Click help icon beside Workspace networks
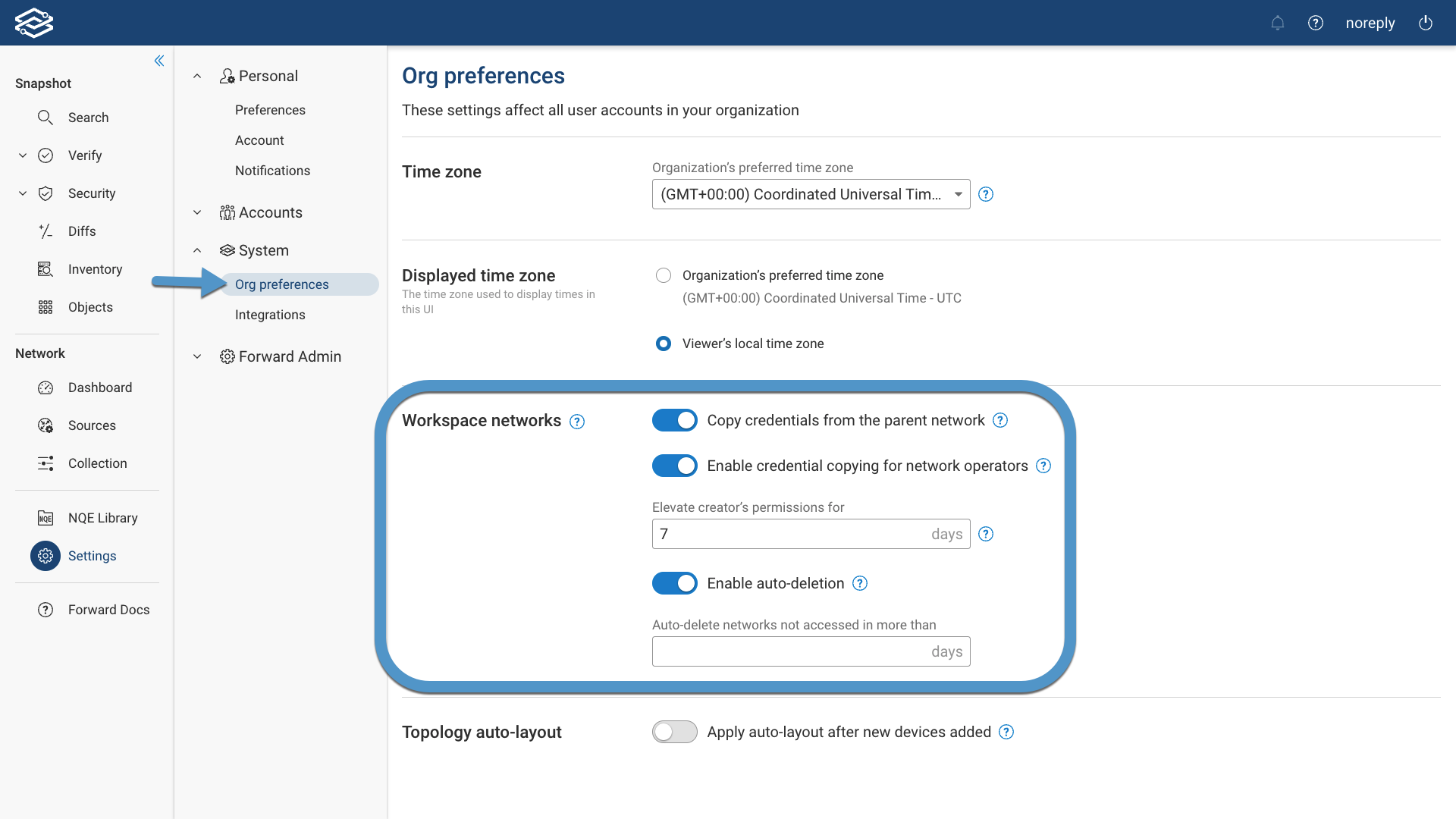 577,422
